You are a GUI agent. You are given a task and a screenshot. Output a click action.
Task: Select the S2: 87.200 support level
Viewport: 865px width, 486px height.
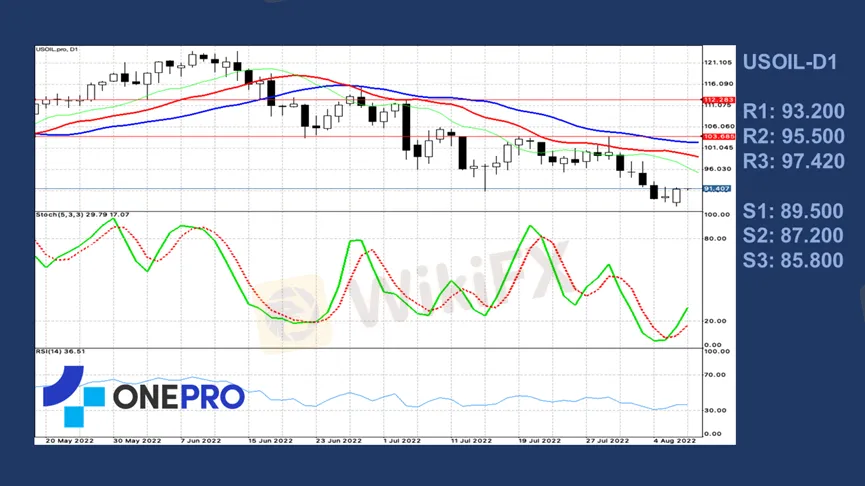pos(793,236)
